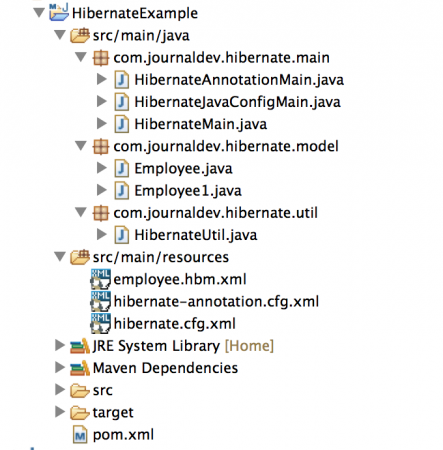Click the employee.hbm.xml XML file icon

tap(101, 279)
